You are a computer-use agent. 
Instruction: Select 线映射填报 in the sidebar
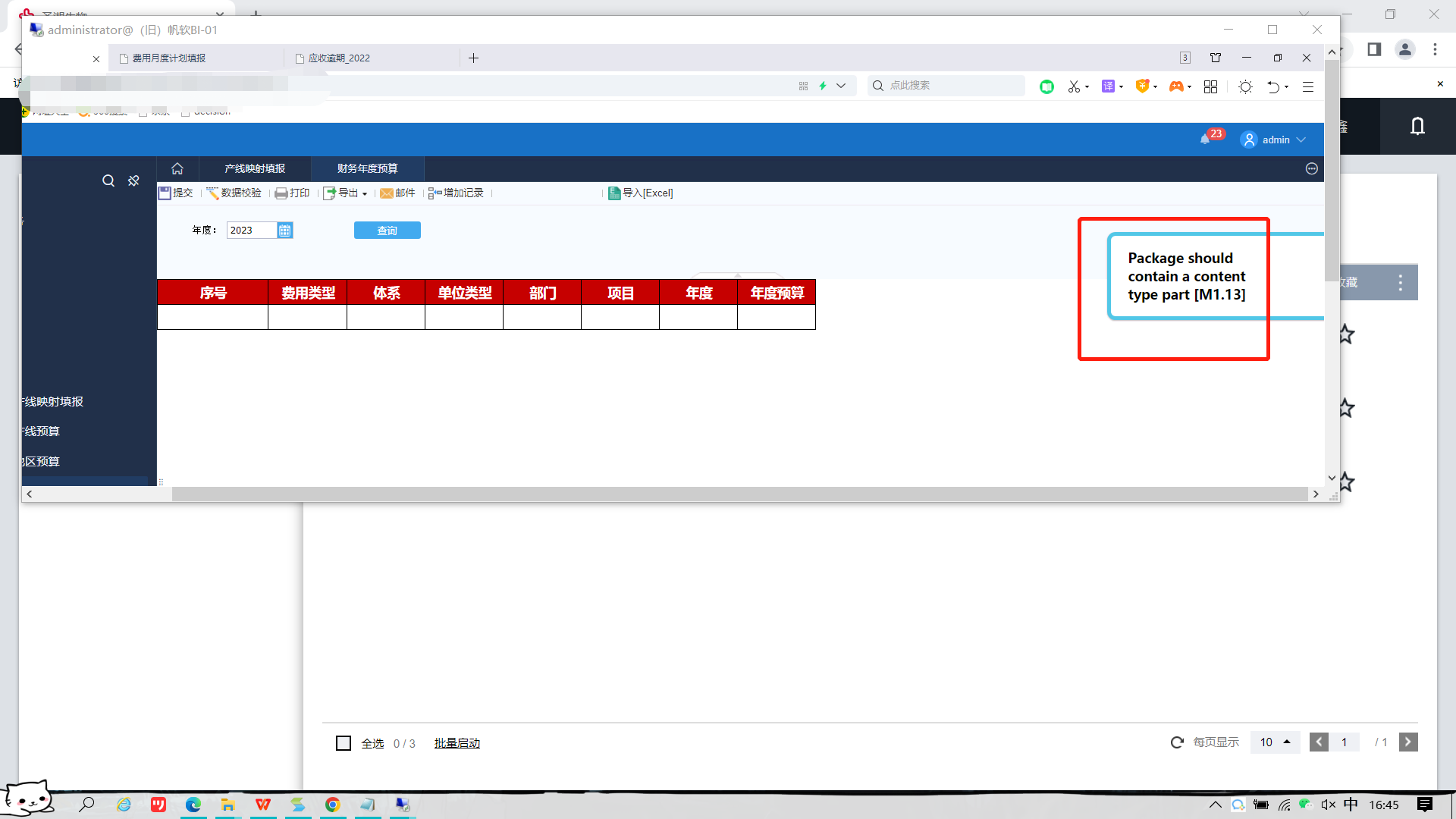click(53, 402)
